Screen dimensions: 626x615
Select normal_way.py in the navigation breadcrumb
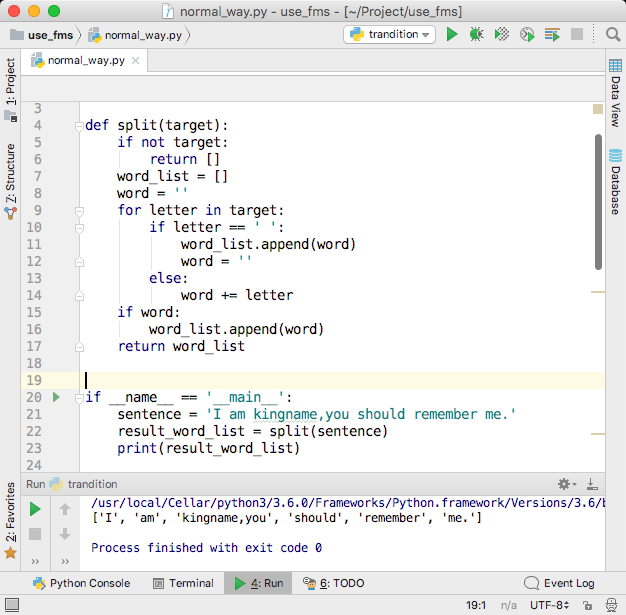pos(136,35)
